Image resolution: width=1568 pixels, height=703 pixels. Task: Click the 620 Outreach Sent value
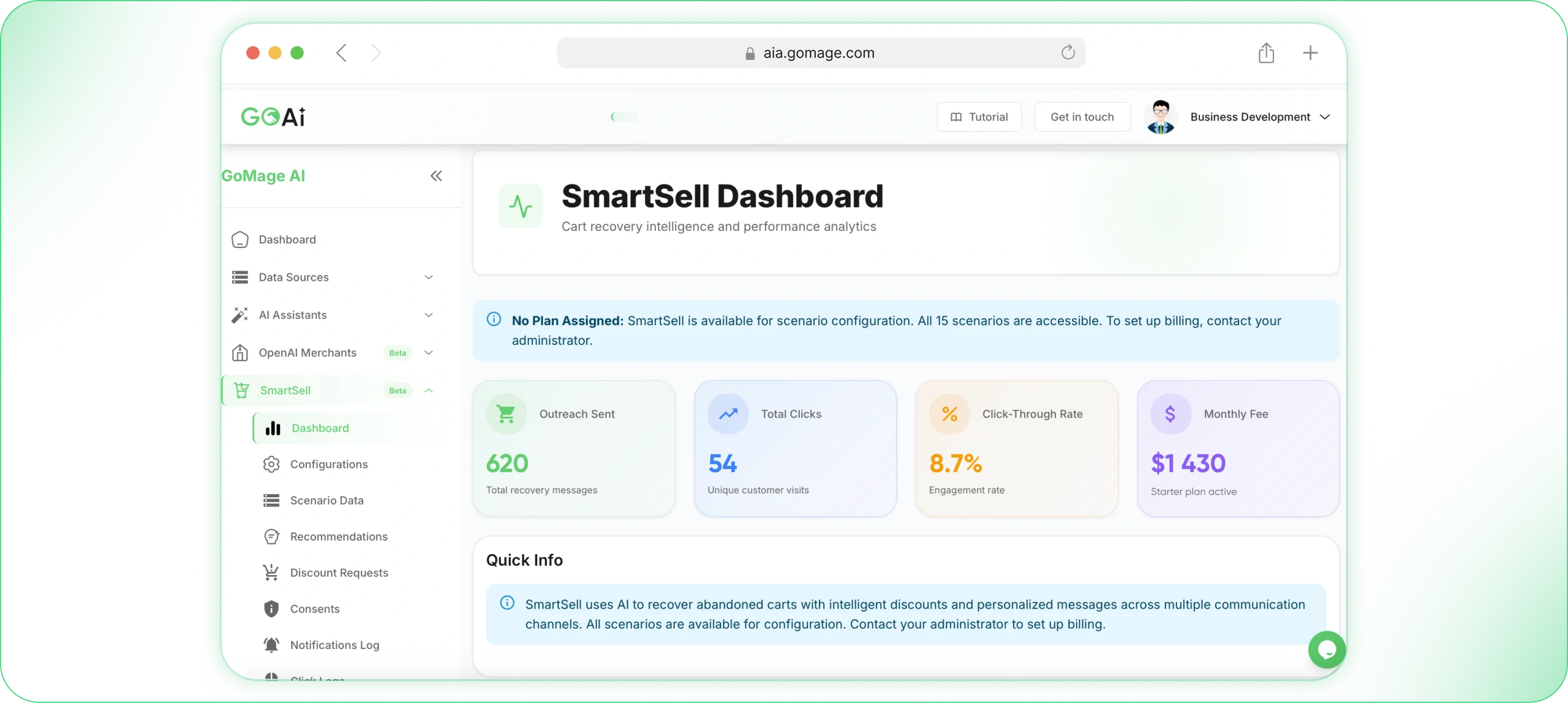pos(507,464)
